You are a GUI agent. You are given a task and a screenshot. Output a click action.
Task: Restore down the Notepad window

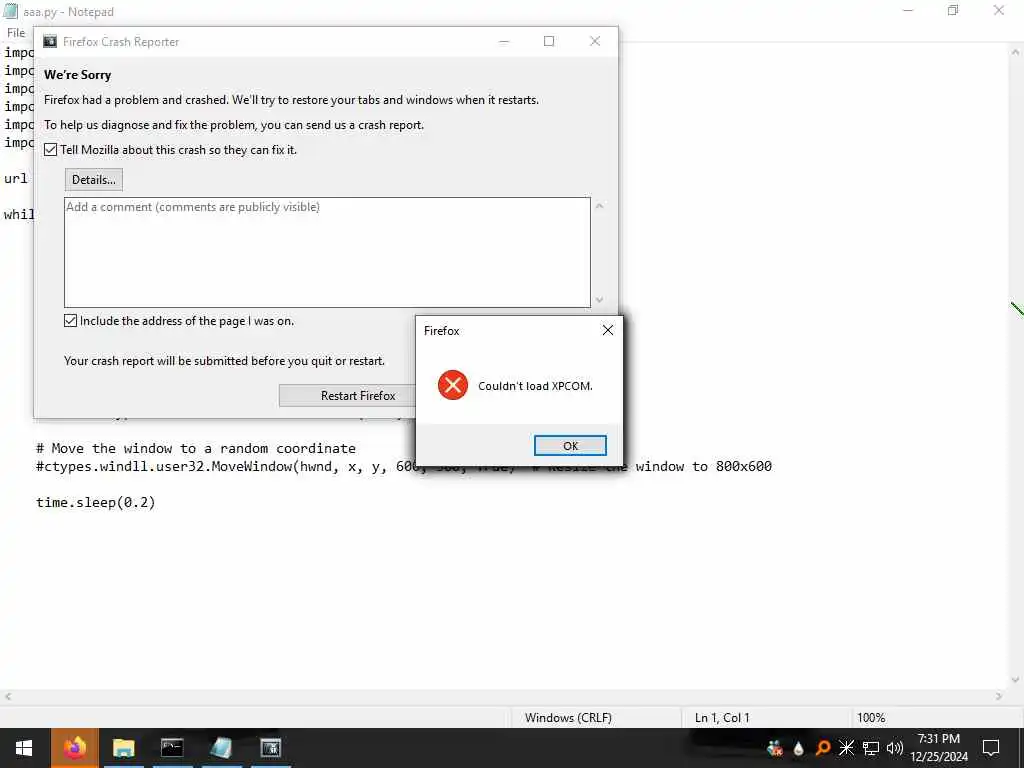953,10
